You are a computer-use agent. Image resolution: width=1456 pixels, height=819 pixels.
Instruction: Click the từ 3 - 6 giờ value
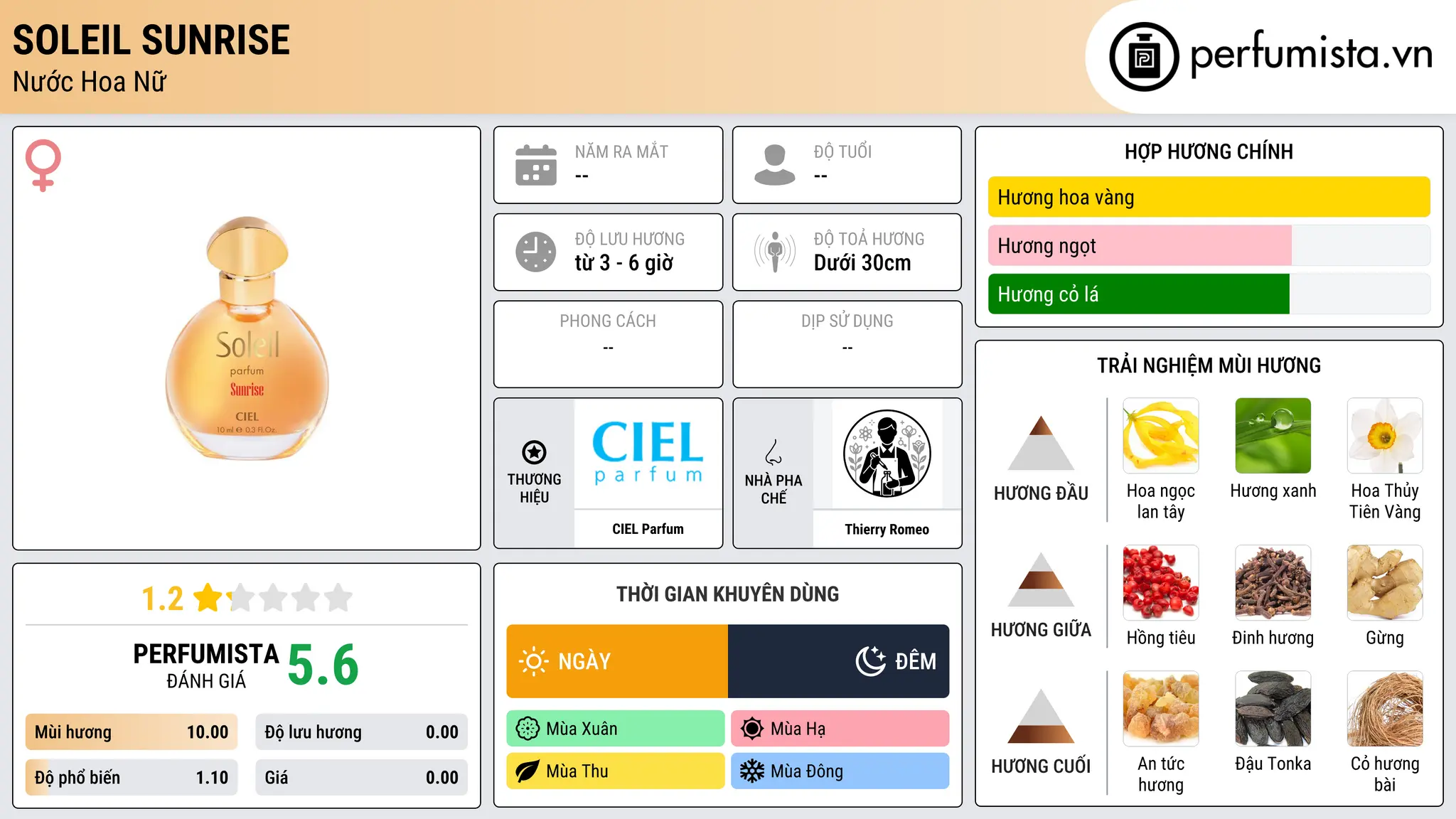623,263
